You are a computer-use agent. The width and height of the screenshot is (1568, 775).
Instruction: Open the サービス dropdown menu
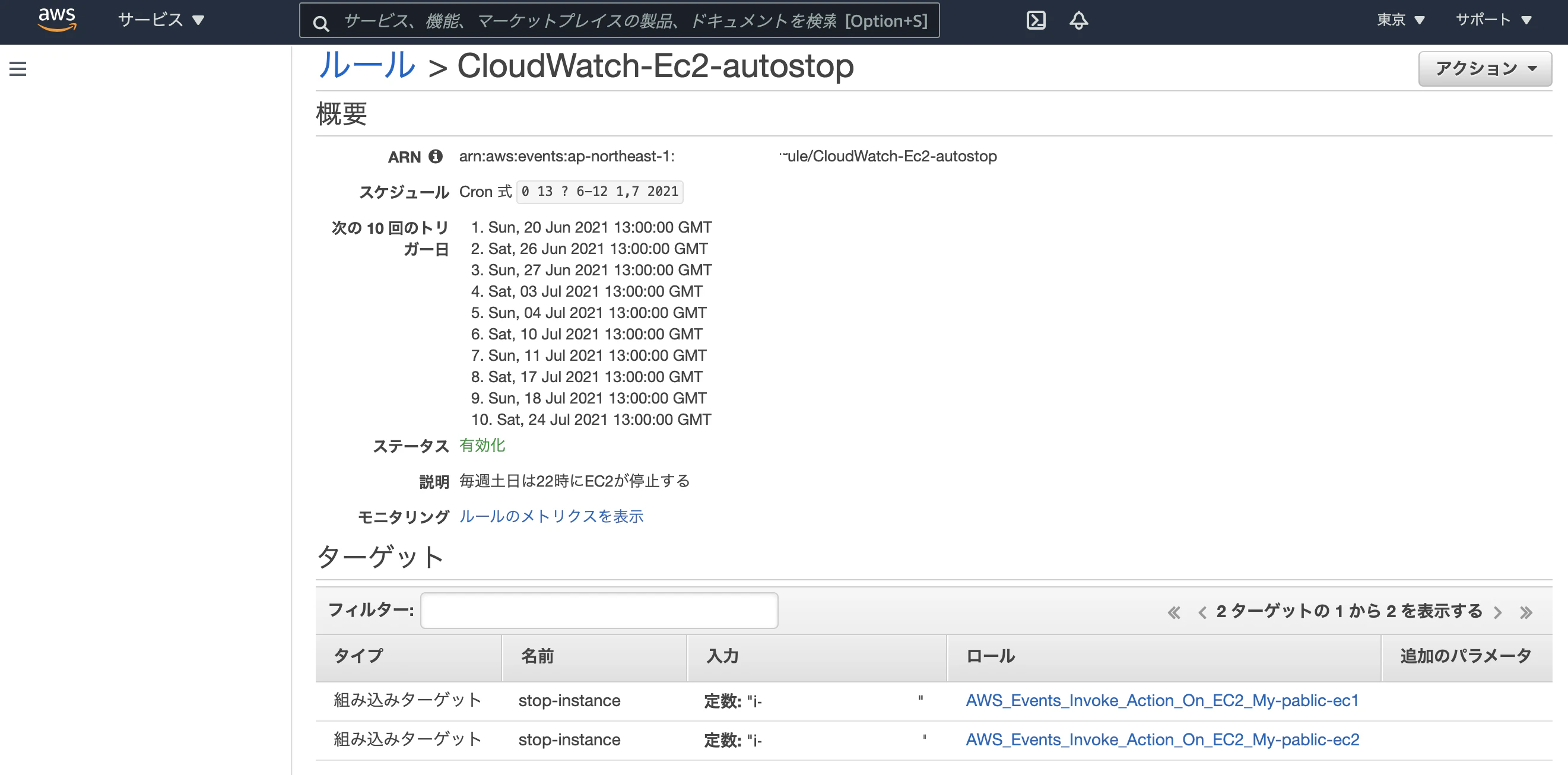tap(161, 20)
